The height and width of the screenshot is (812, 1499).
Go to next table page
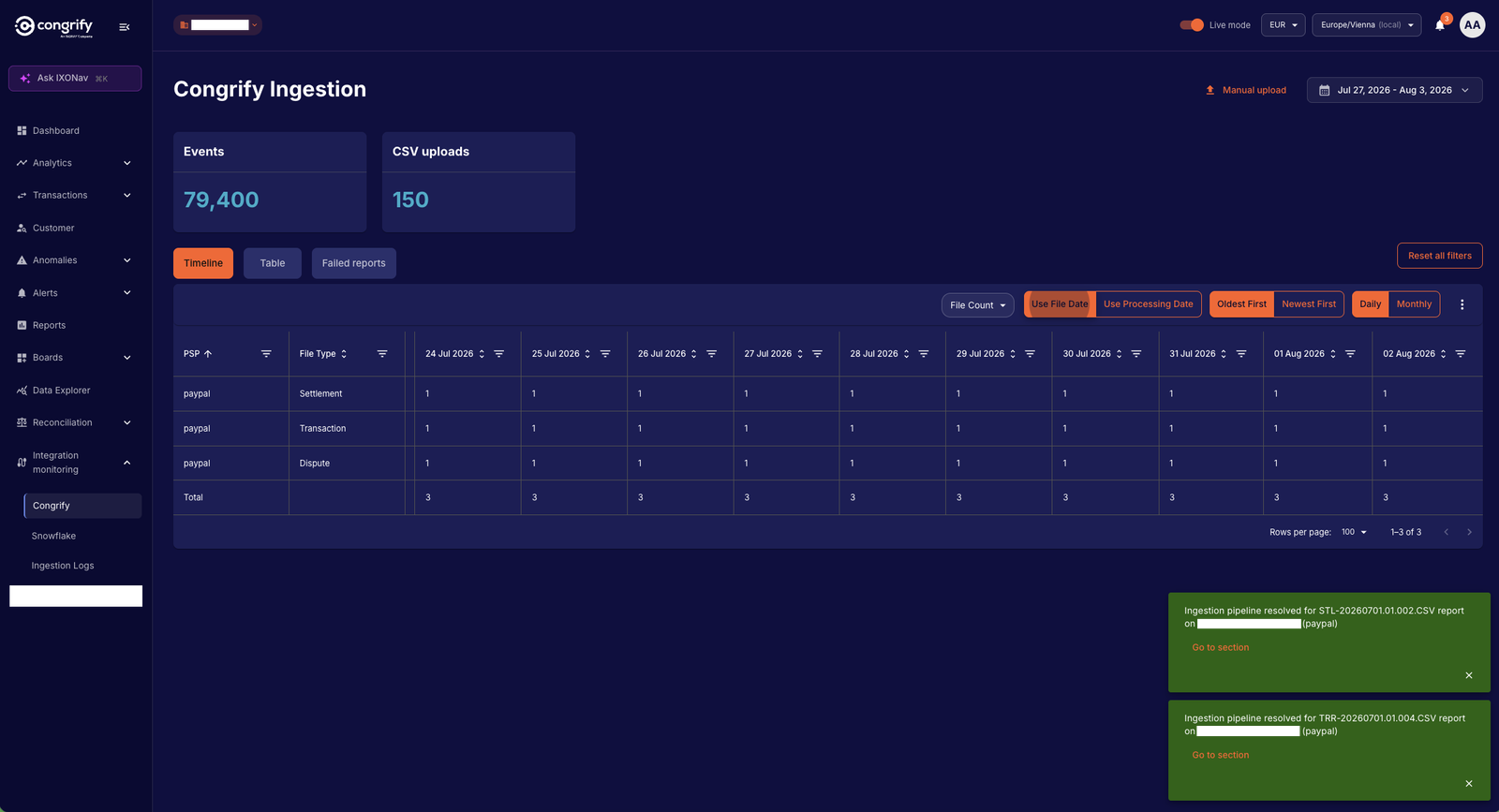point(1469,532)
